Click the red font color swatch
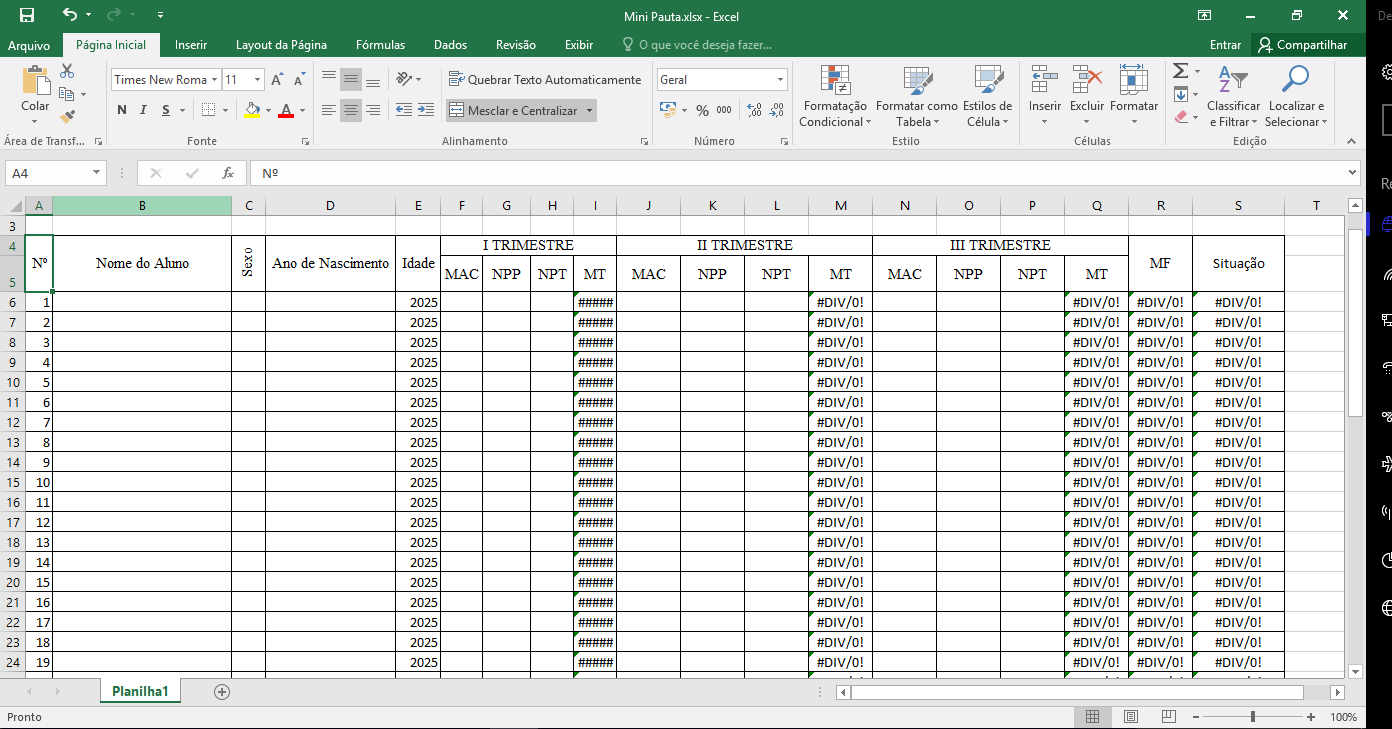Screen dimensions: 1392x729 pos(286,110)
